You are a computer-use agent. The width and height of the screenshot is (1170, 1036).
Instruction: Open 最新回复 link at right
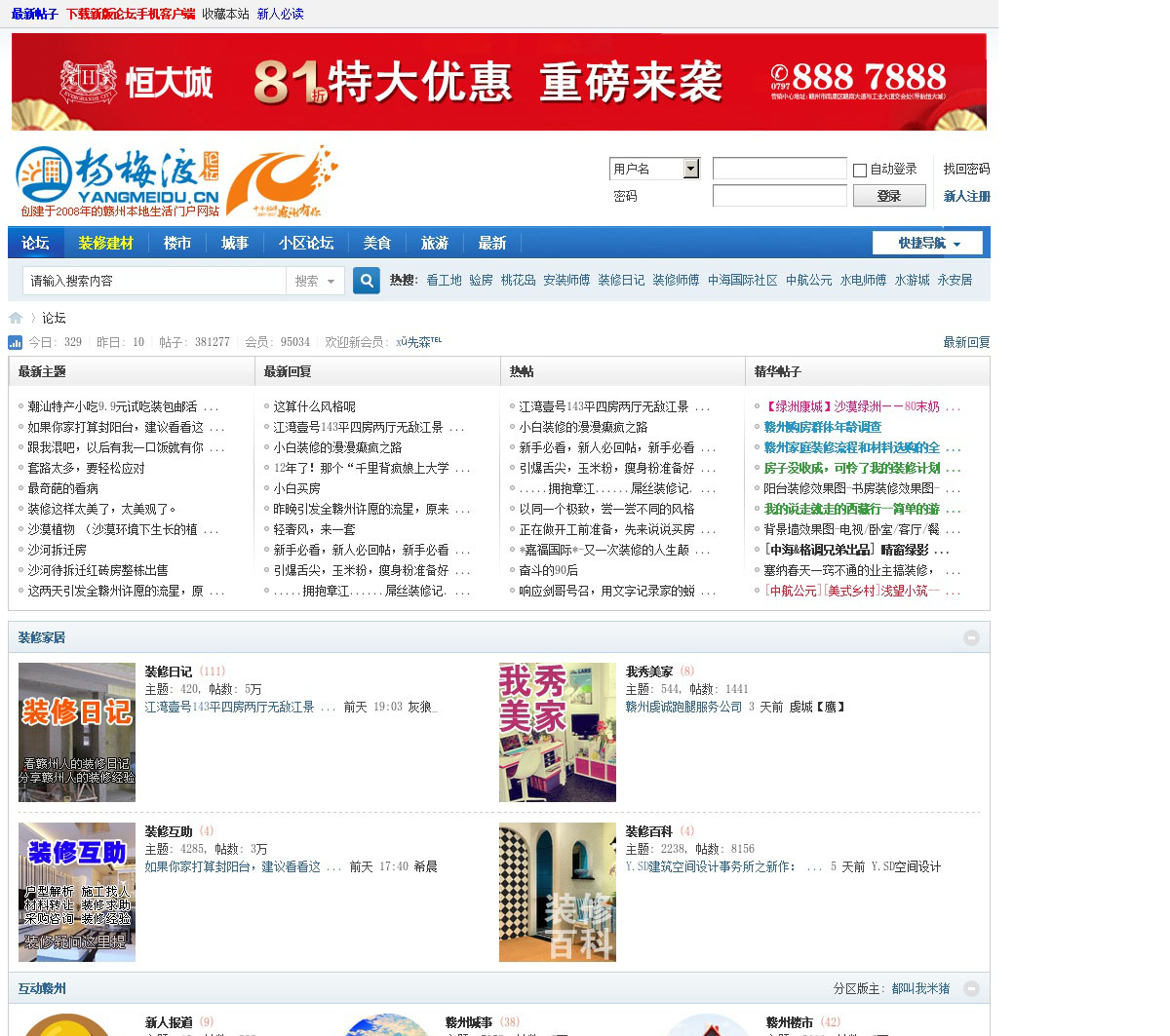pos(966,342)
